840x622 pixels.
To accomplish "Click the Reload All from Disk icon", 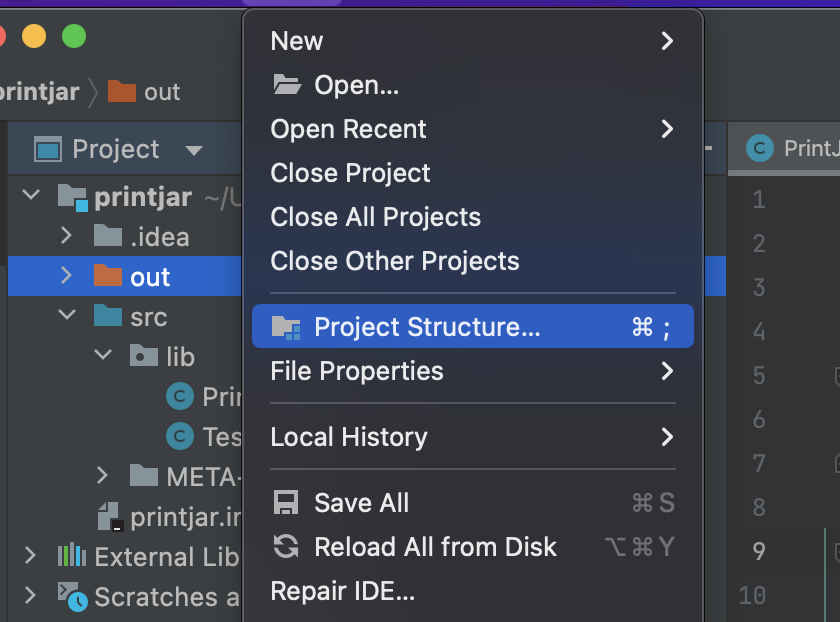I will pos(286,546).
